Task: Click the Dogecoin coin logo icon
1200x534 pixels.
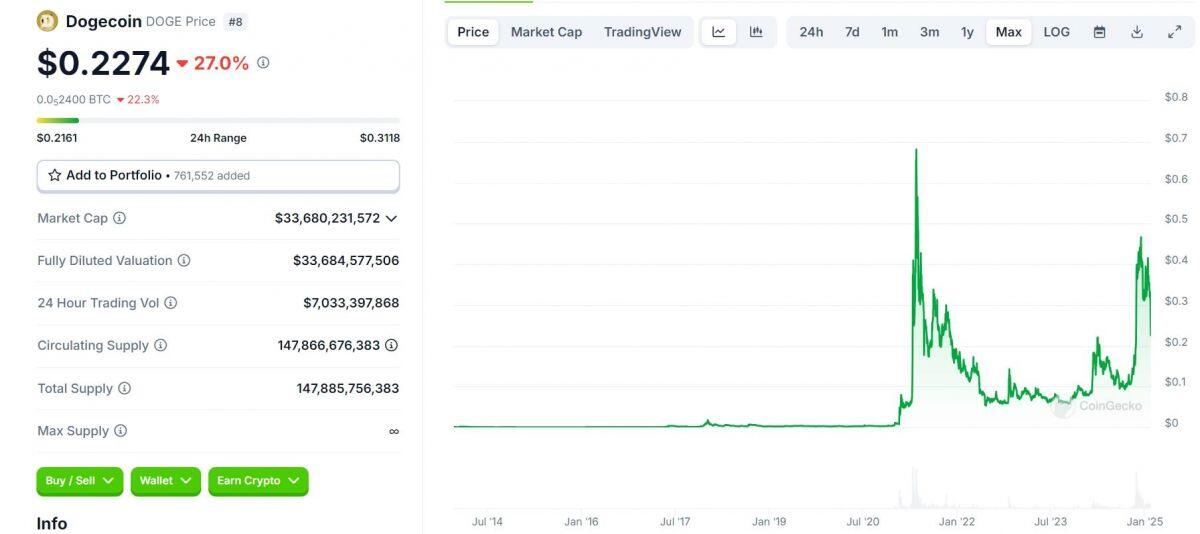Action: pos(47,20)
